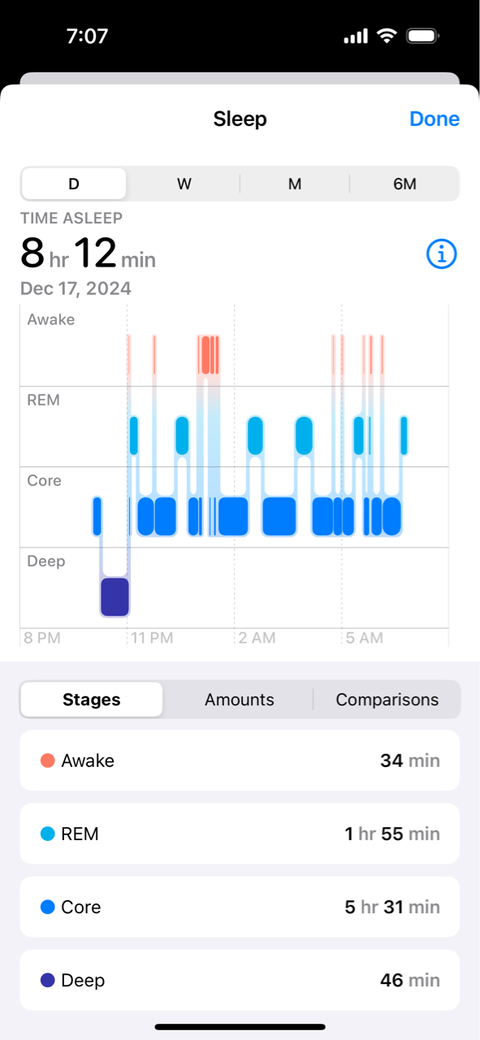Image resolution: width=480 pixels, height=1040 pixels.
Task: Switch to the M month view
Action: [294, 184]
